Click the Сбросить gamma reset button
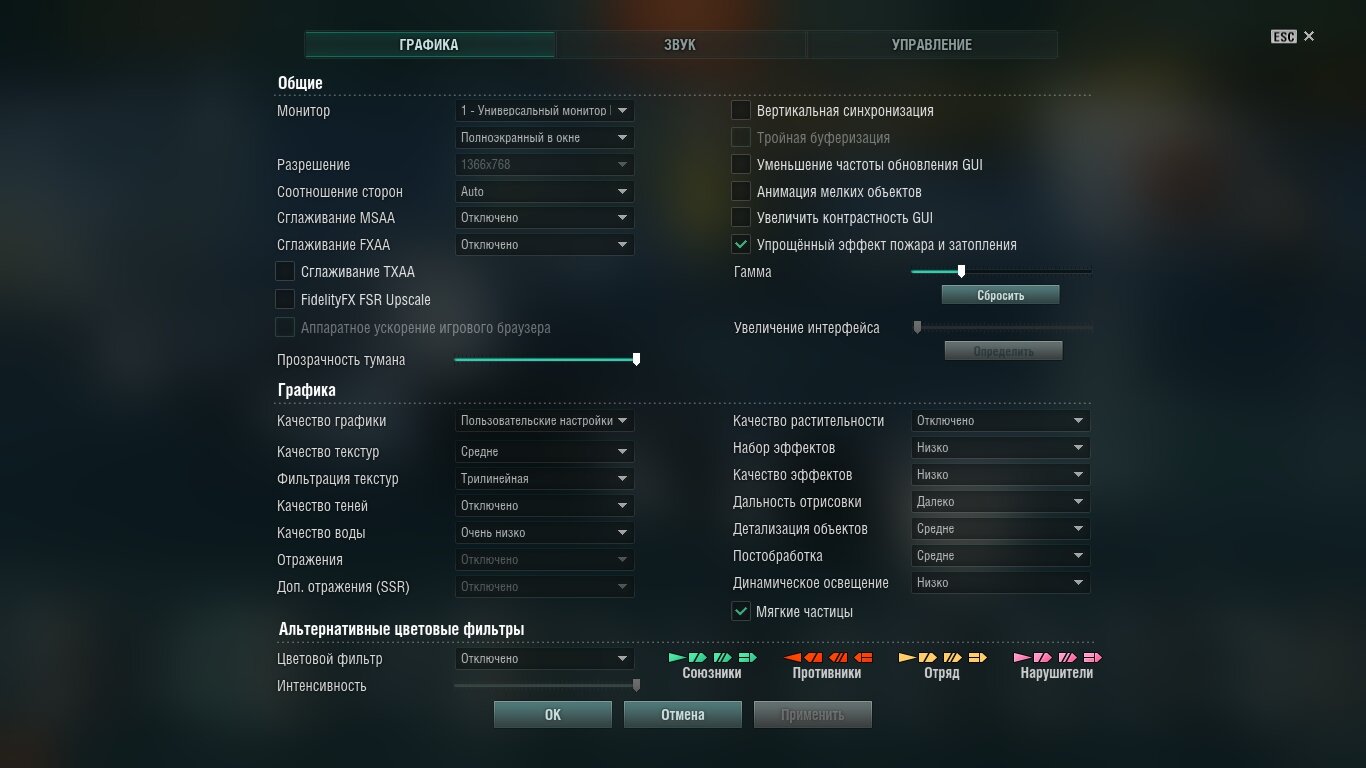 coord(1001,295)
